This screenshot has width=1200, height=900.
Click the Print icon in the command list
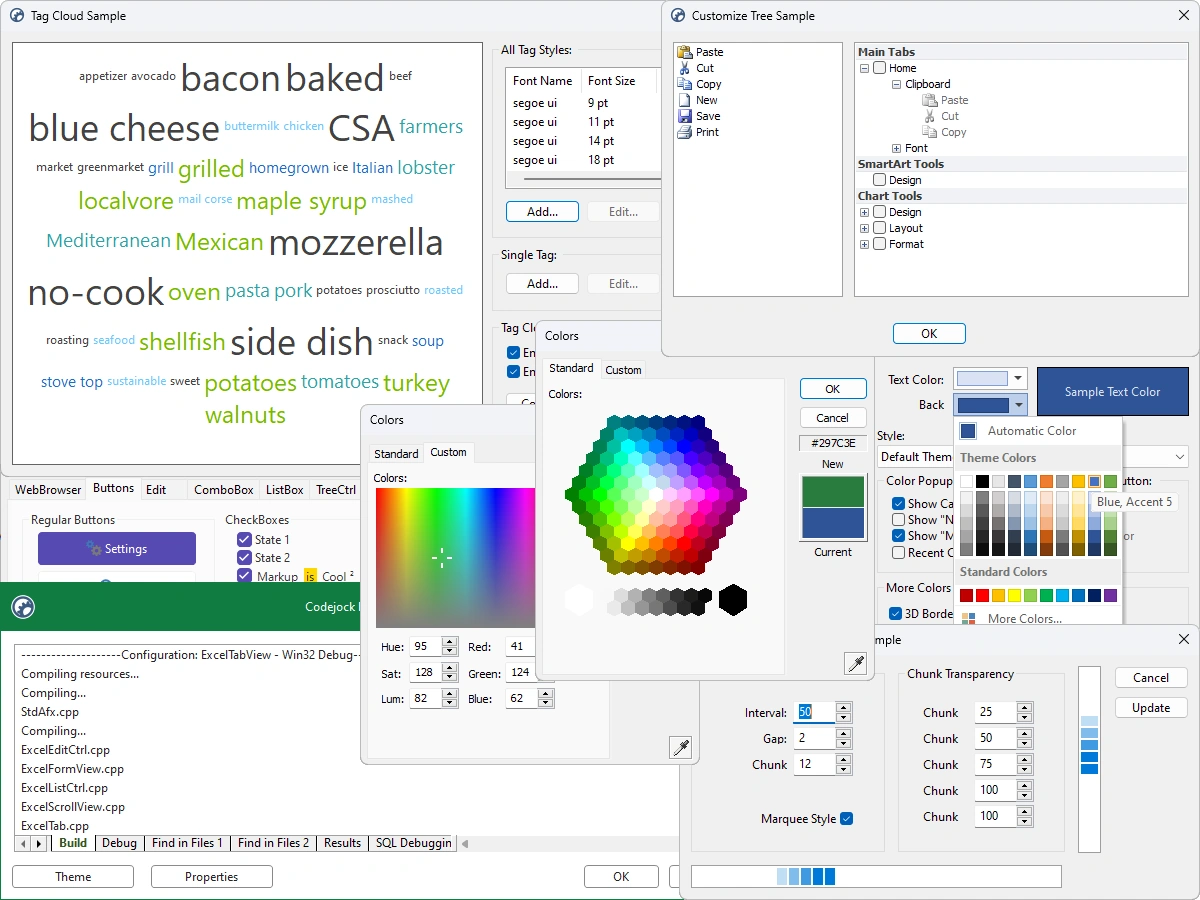tap(684, 132)
